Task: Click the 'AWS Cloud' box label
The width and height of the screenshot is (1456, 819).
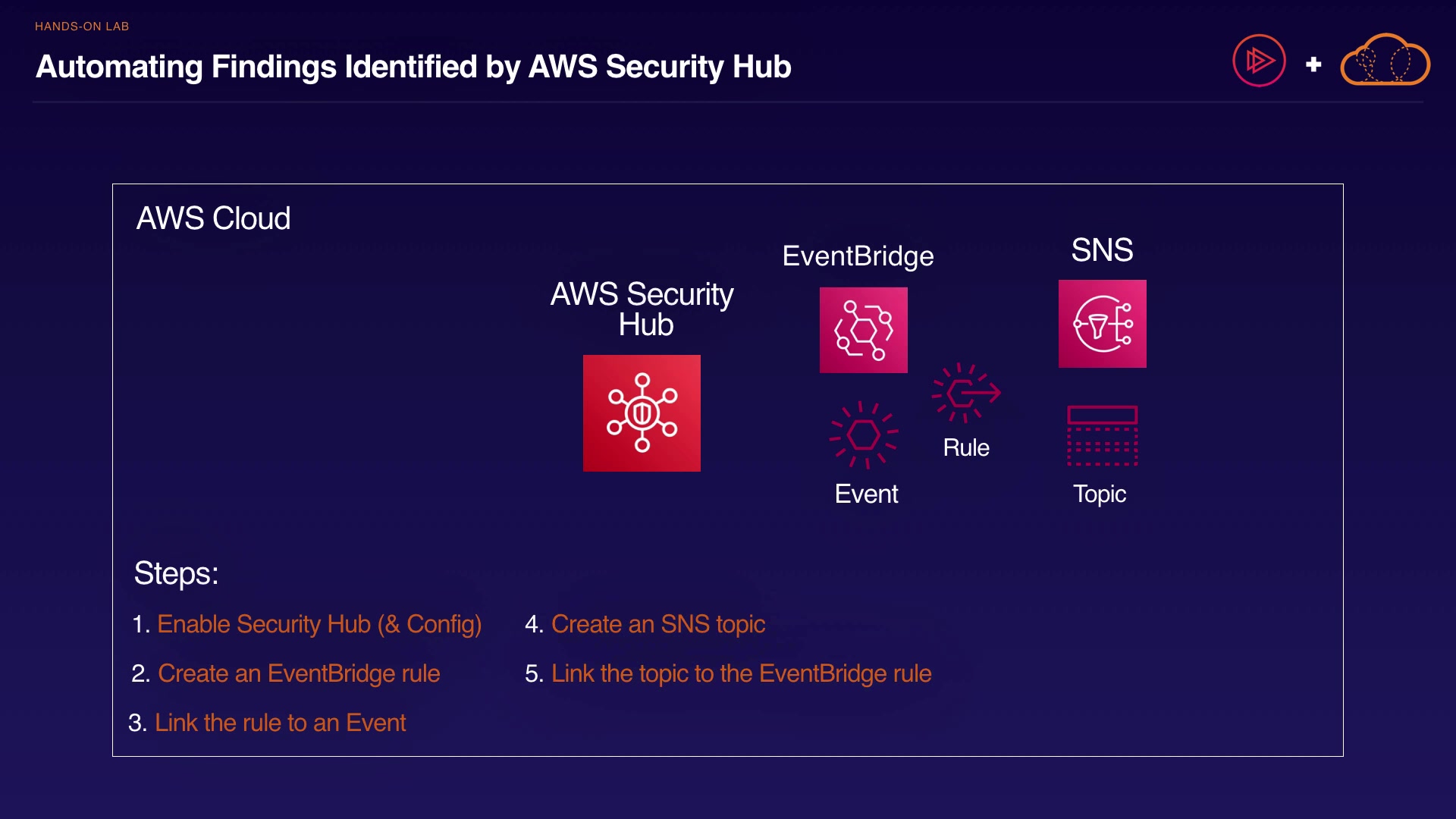Action: tap(213, 218)
